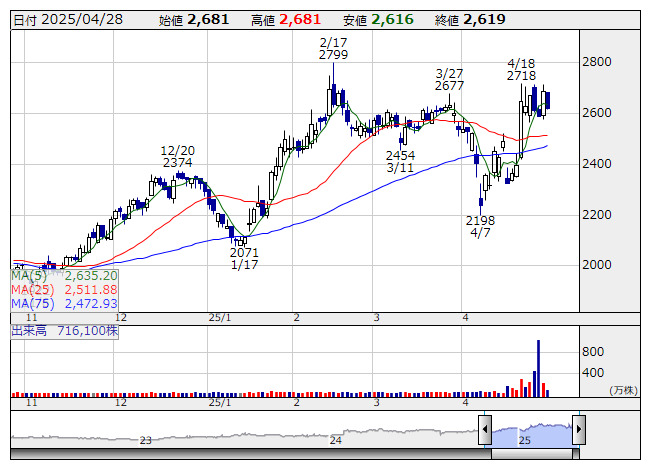Select the MA(5) legend entry
The image size is (653, 470).
coord(65,275)
